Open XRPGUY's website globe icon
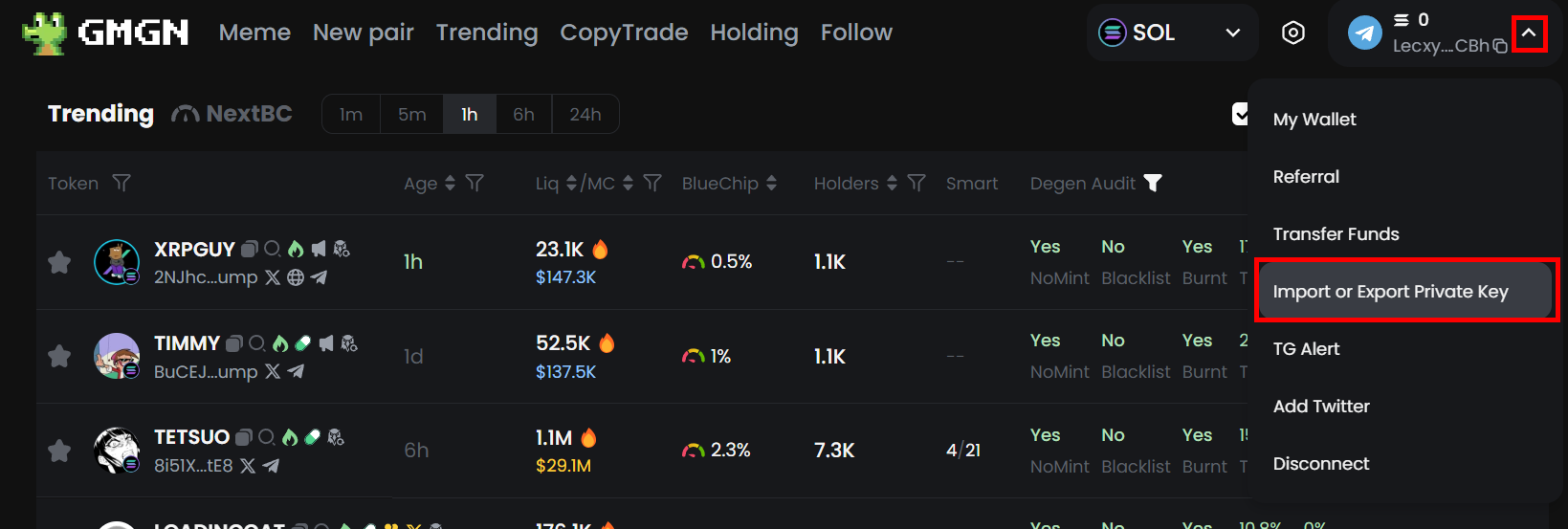Viewport: 1568px width, 529px height. [296, 277]
